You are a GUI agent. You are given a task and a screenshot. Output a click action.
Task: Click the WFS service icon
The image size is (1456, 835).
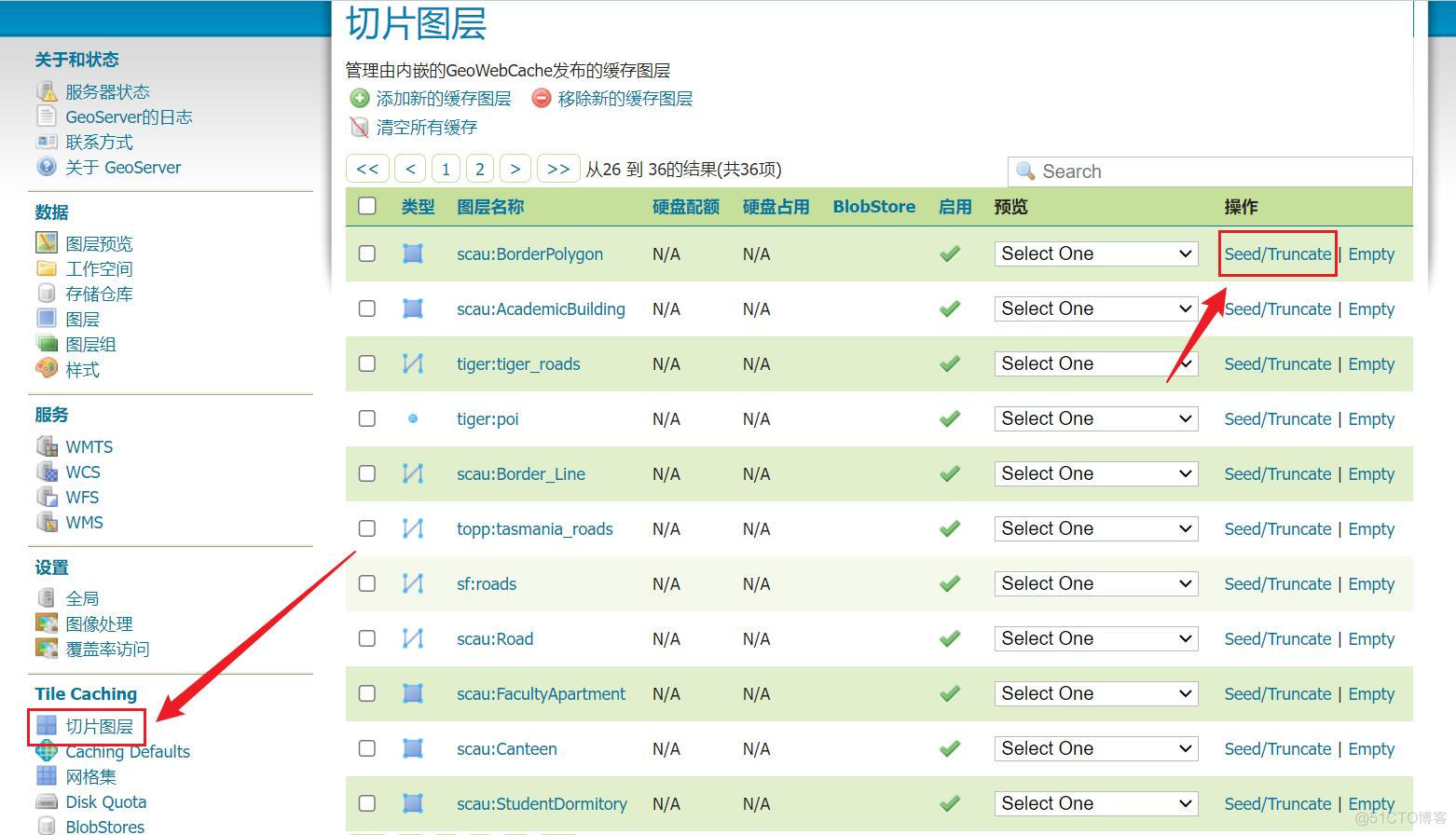47,497
